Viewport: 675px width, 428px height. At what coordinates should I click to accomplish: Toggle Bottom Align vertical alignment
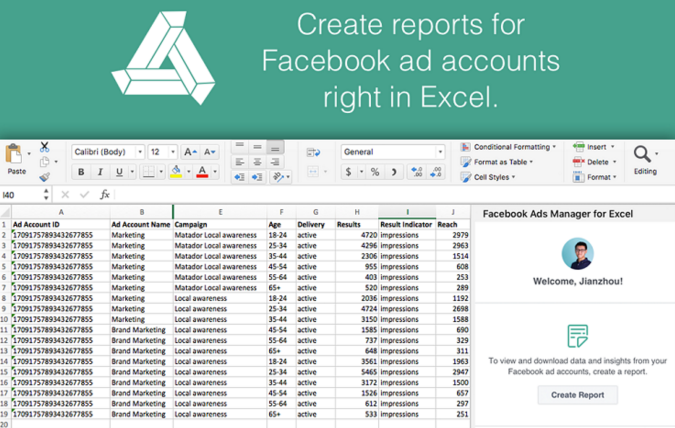[x=275, y=147]
